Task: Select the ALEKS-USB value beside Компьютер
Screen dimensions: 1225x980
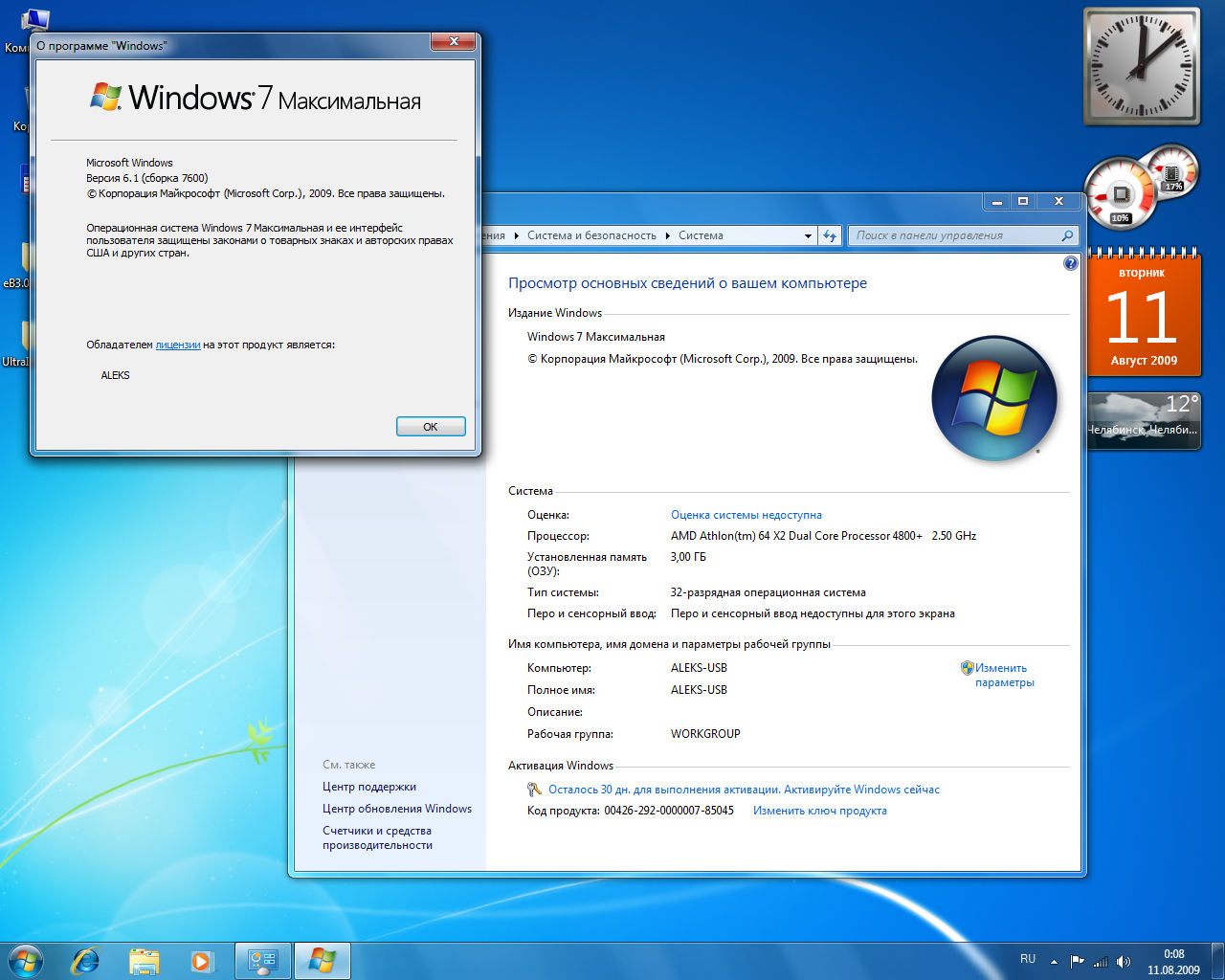Action: (x=699, y=668)
